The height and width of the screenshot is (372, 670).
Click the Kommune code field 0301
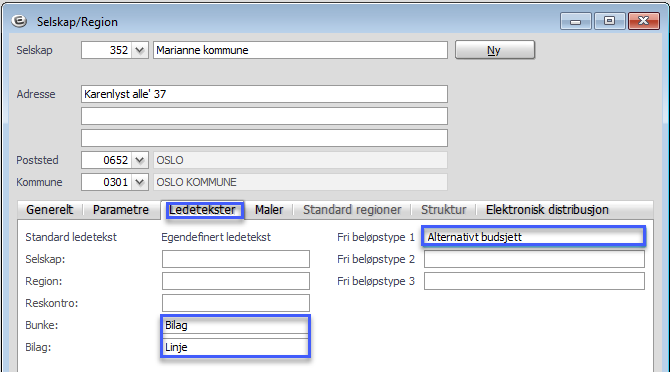click(x=106, y=182)
